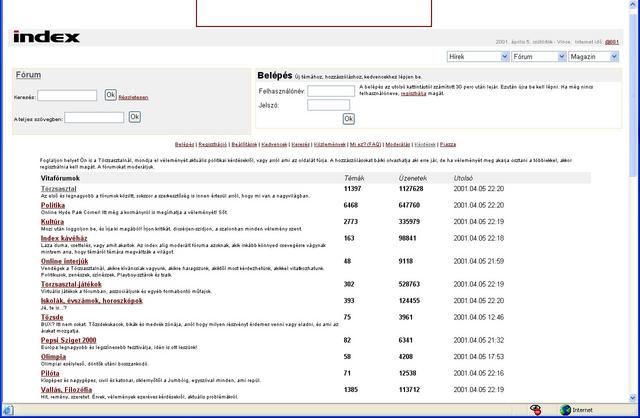Click the scrollbar down arrow
Viewport: 640px width, 418px height.
(633, 398)
